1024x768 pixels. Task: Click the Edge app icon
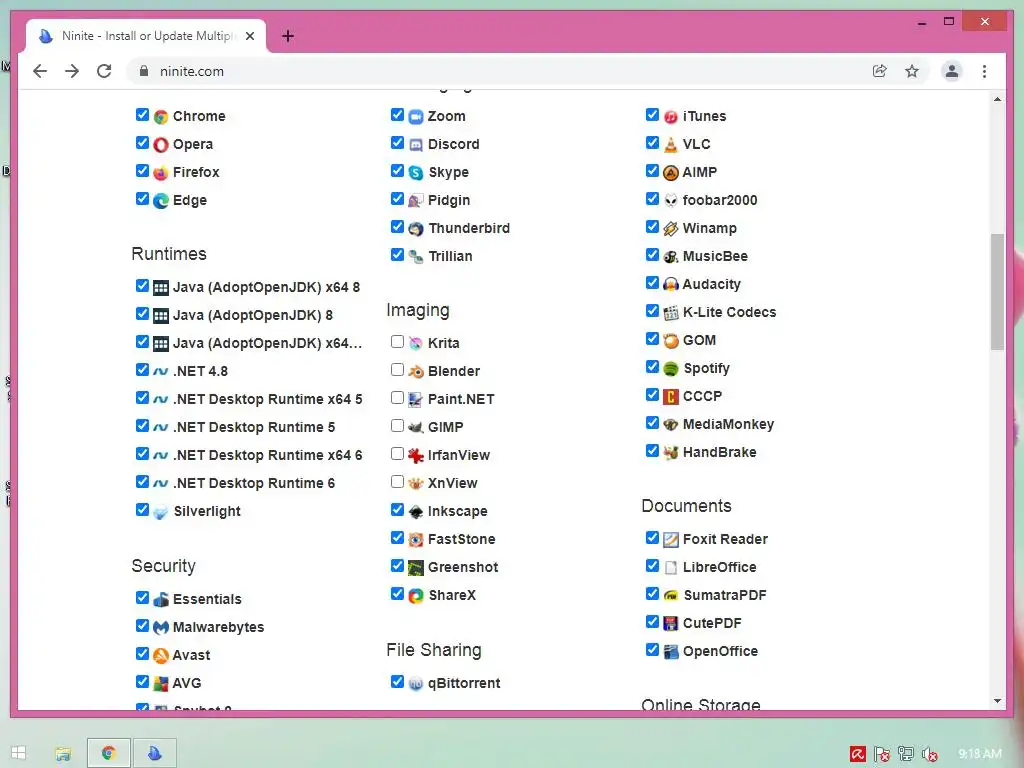(161, 200)
